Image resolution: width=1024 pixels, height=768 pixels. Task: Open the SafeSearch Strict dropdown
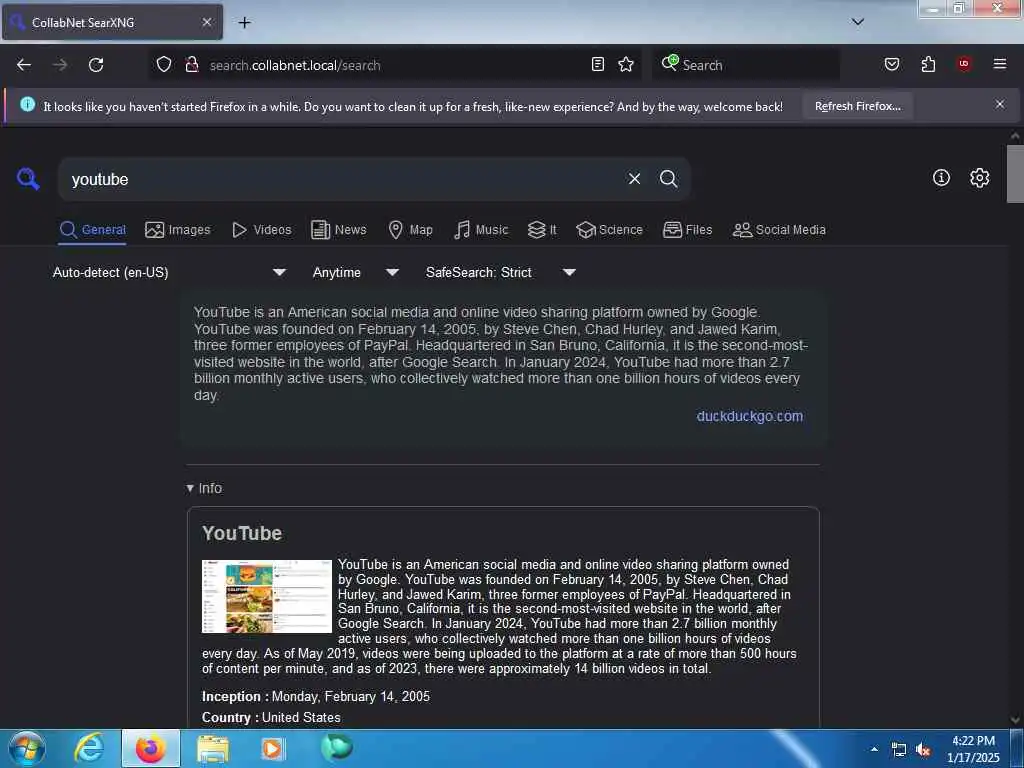[500, 272]
